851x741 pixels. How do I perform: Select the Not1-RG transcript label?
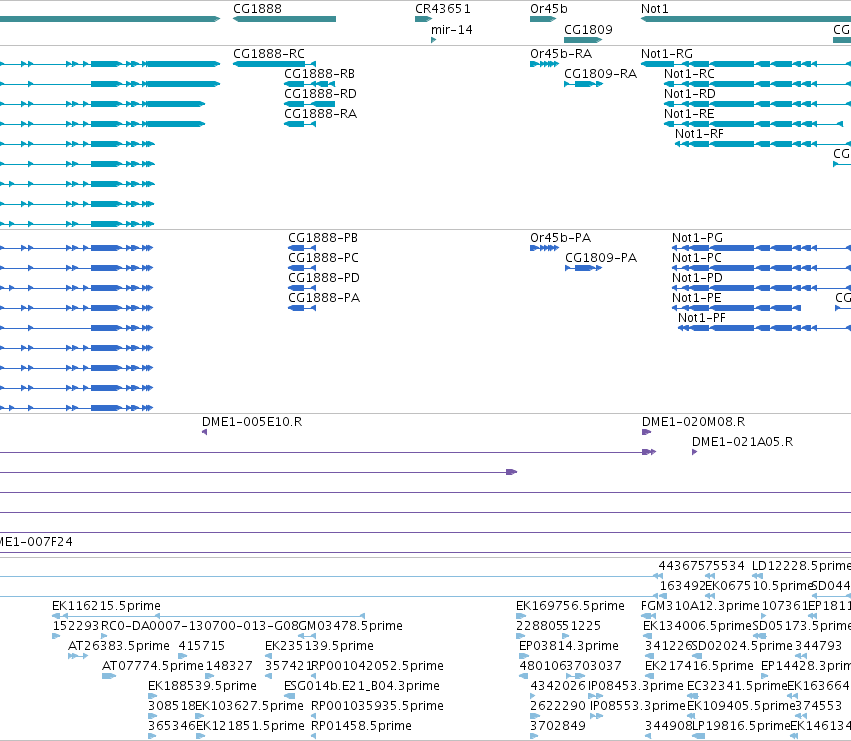pyautogui.click(x=666, y=54)
